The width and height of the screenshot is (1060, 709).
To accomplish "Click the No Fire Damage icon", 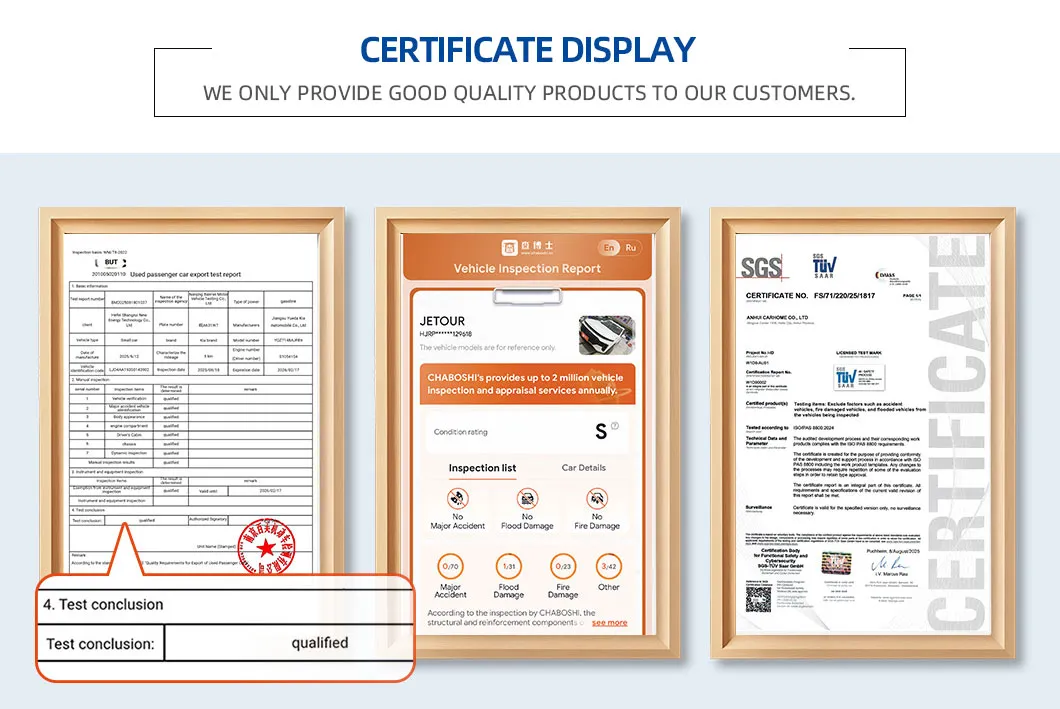I will [x=597, y=499].
